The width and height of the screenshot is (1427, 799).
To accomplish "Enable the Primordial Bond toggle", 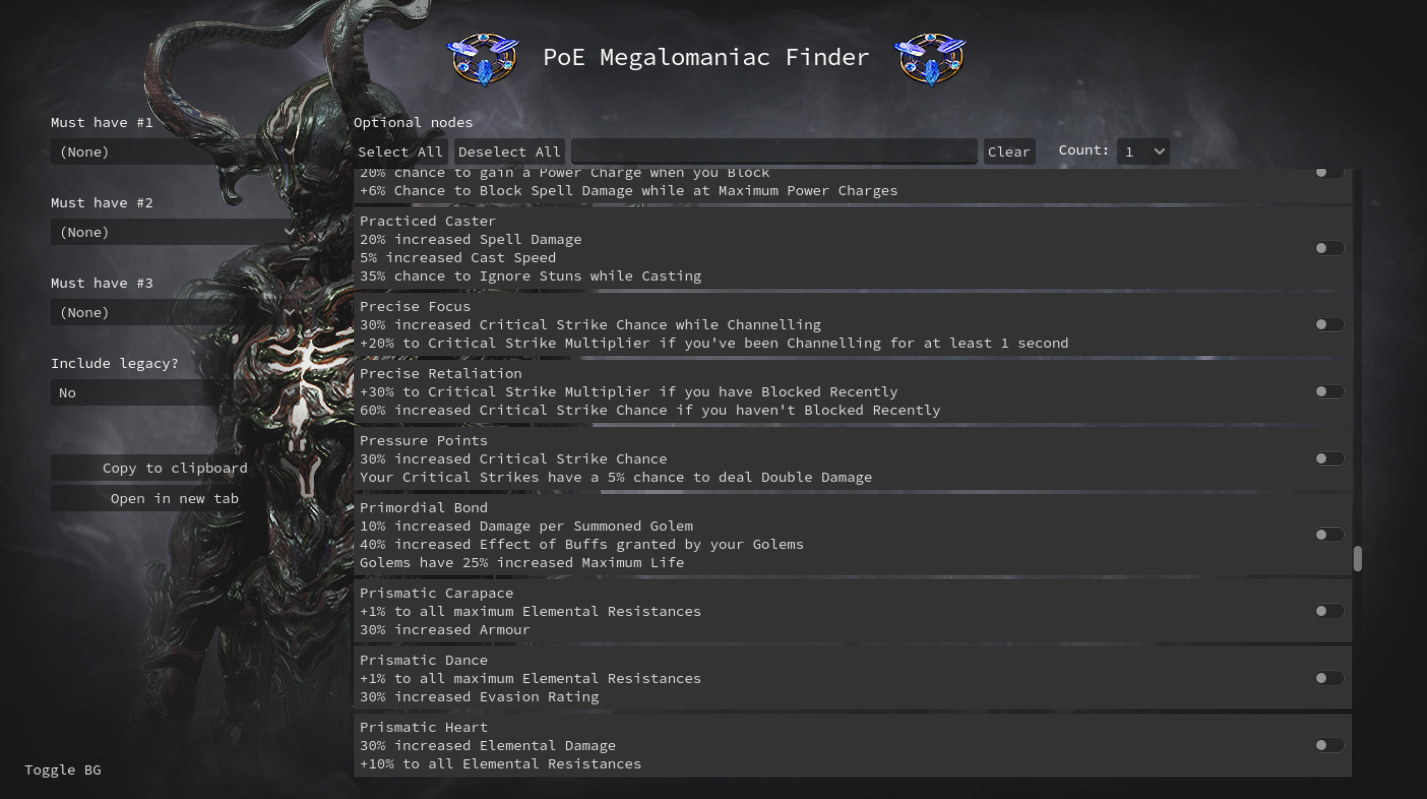I will (x=1329, y=534).
